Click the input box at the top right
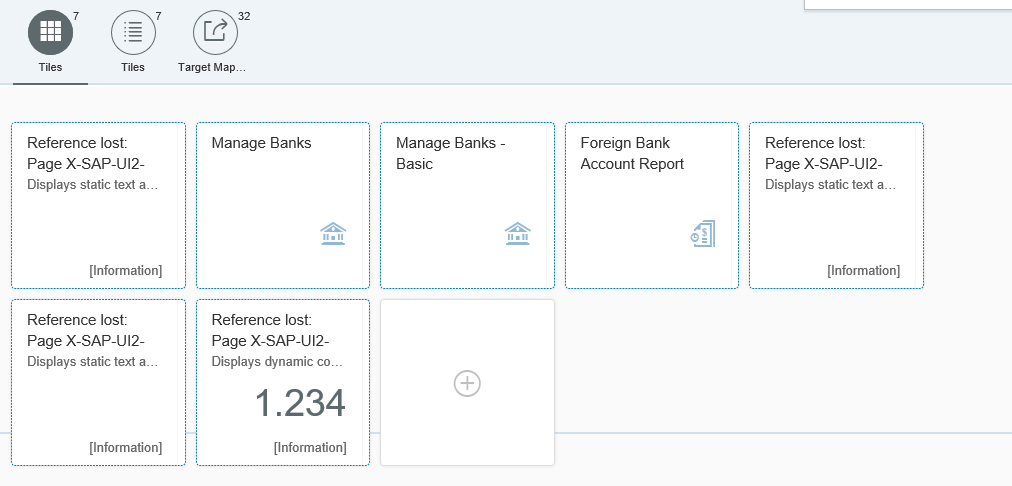The height and width of the screenshot is (486, 1012). (x=908, y=5)
